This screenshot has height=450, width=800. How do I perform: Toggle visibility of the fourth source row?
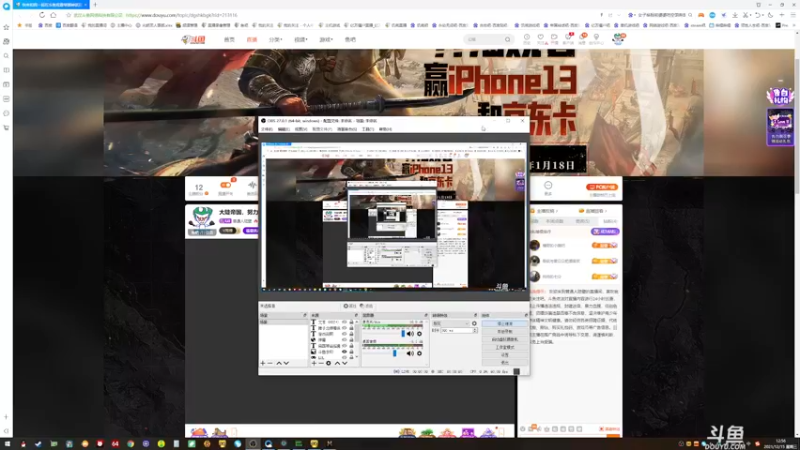pos(344,340)
